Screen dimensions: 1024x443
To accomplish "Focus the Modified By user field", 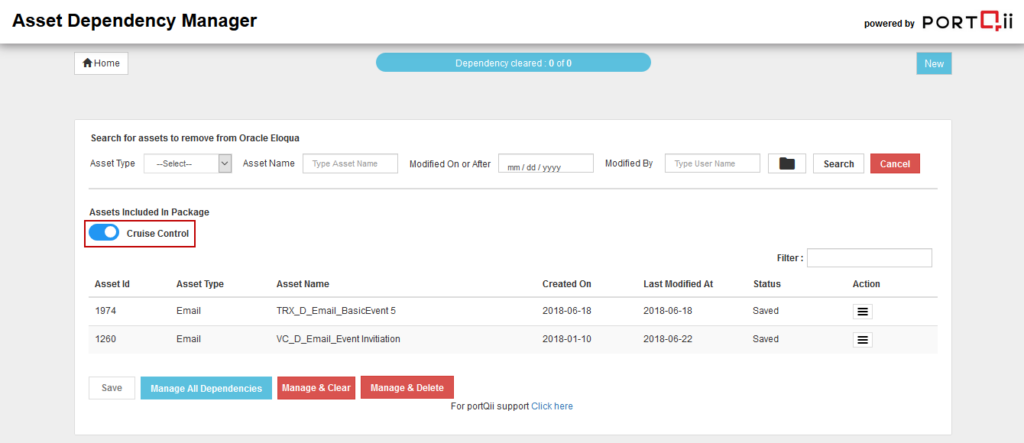I will coord(712,164).
